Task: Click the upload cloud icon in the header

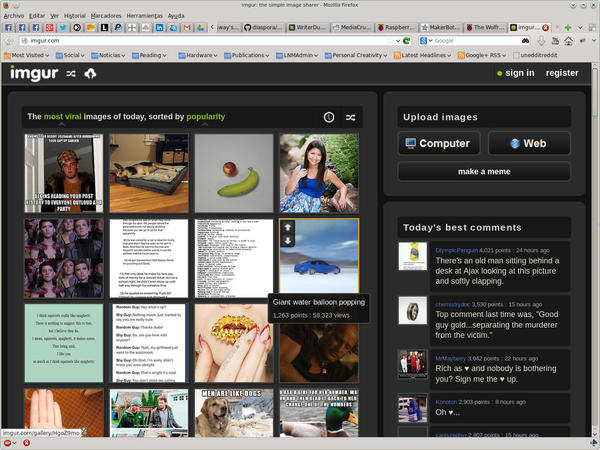Action: [90, 74]
